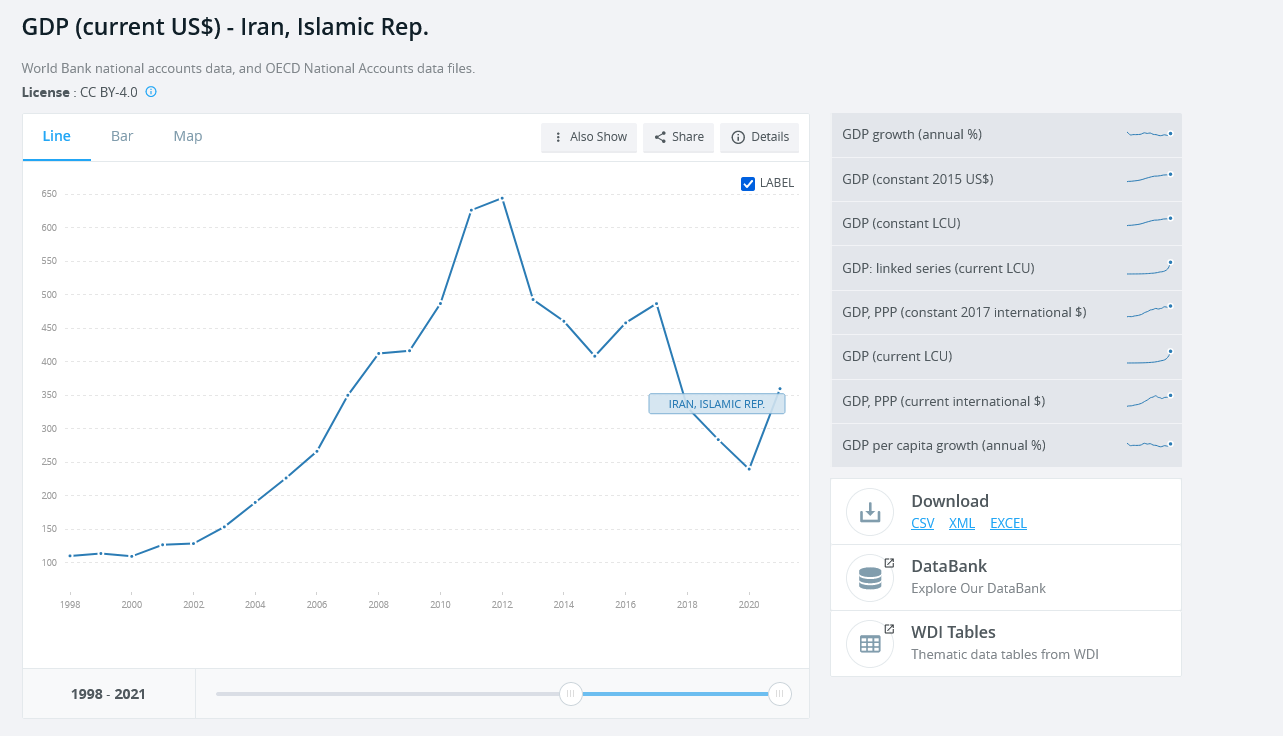1283x736 pixels.
Task: Open GDP per capita growth (annual %)
Action: [x=1007, y=445]
